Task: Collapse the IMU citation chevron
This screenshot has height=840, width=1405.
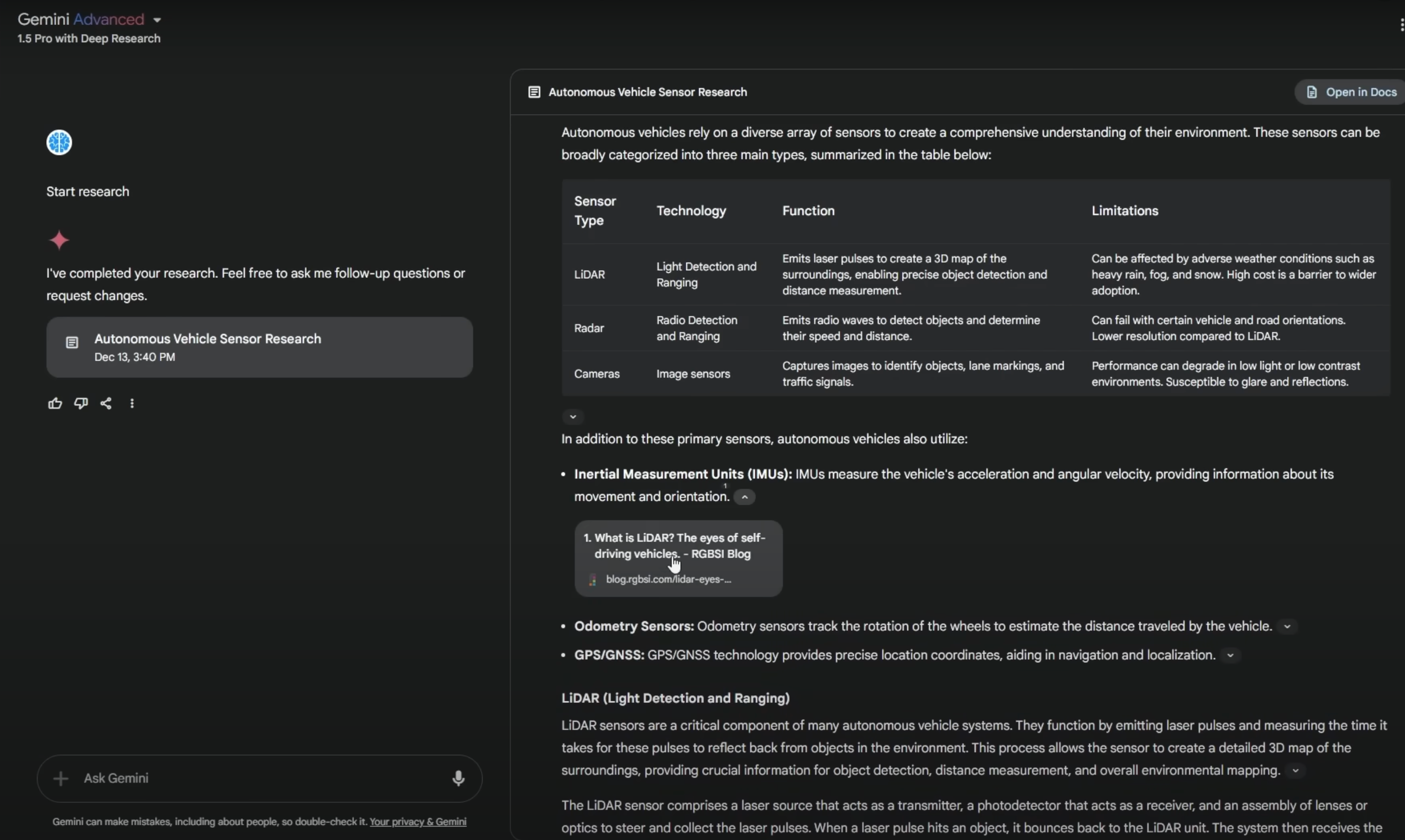Action: (x=744, y=497)
